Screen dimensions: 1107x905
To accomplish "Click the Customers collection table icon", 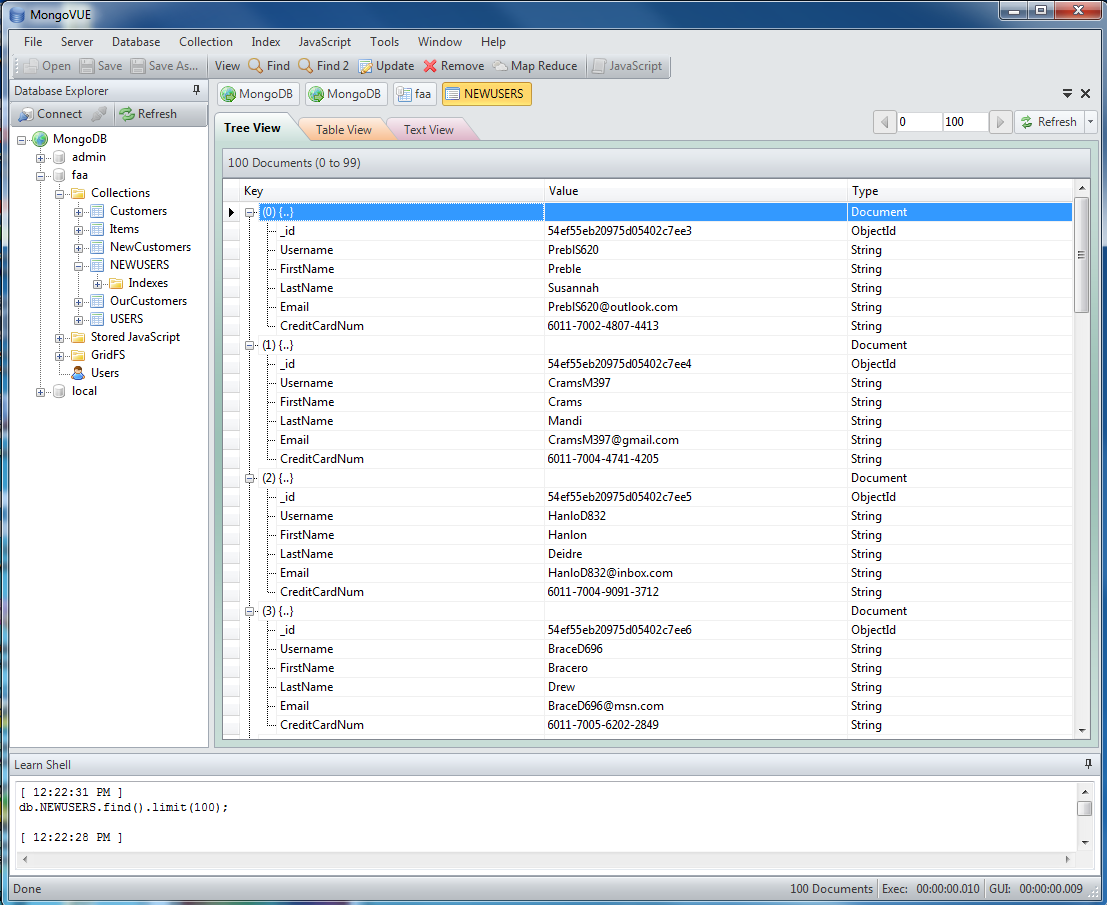I will tap(97, 211).
